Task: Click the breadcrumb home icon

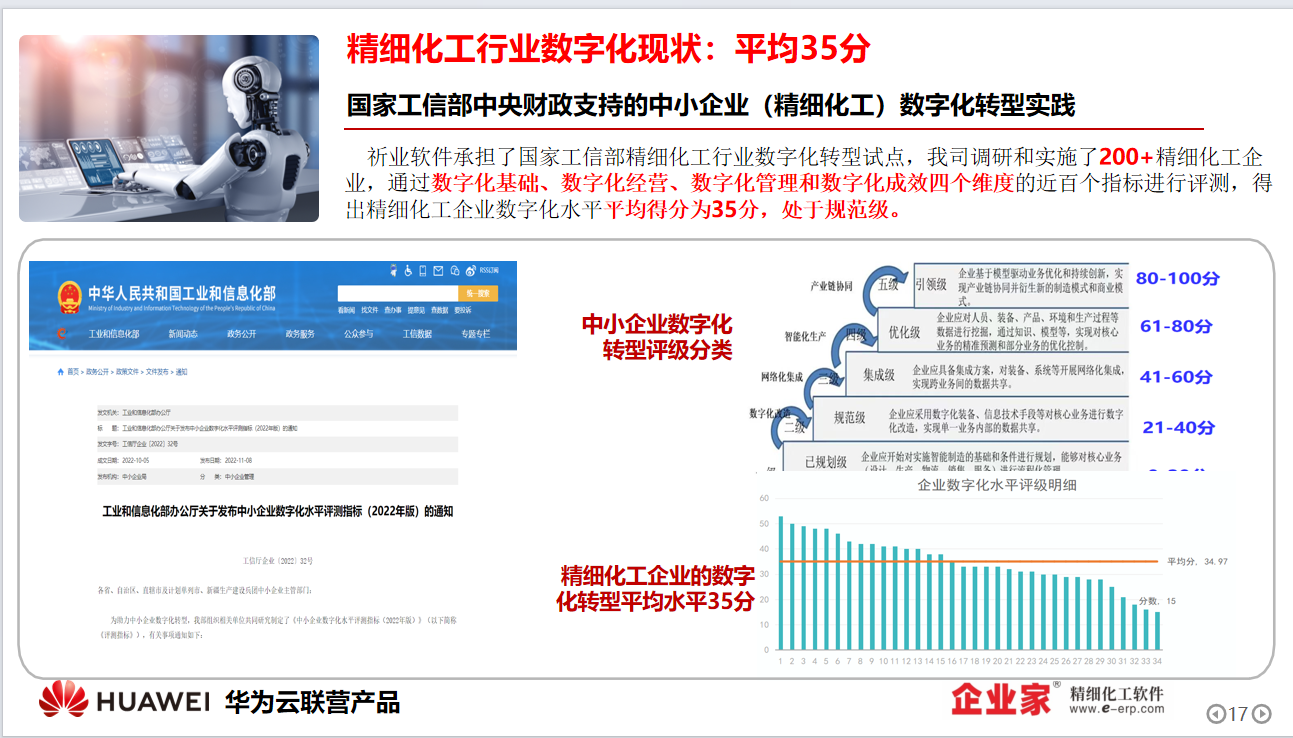Action: (x=63, y=372)
